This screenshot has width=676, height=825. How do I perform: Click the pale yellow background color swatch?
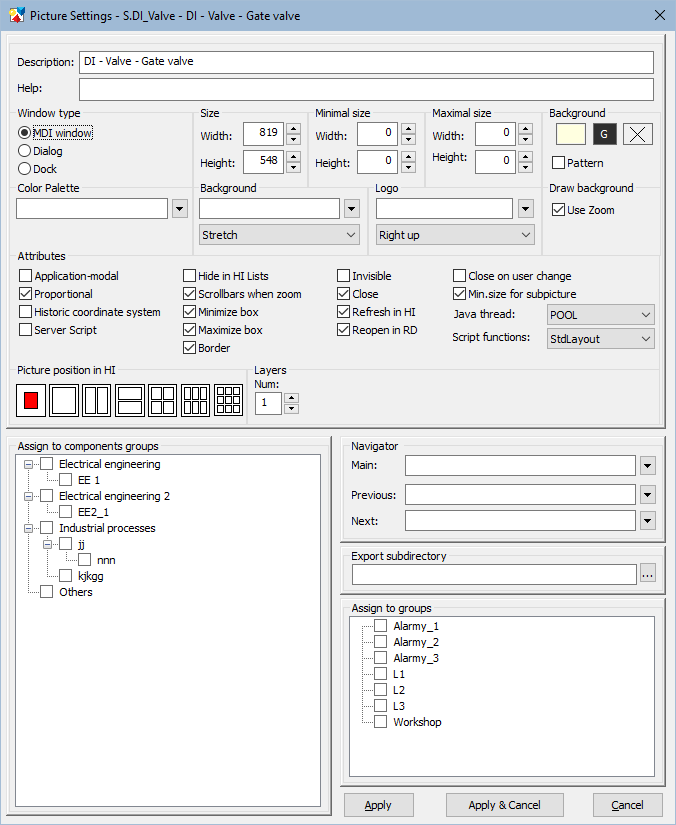point(570,134)
